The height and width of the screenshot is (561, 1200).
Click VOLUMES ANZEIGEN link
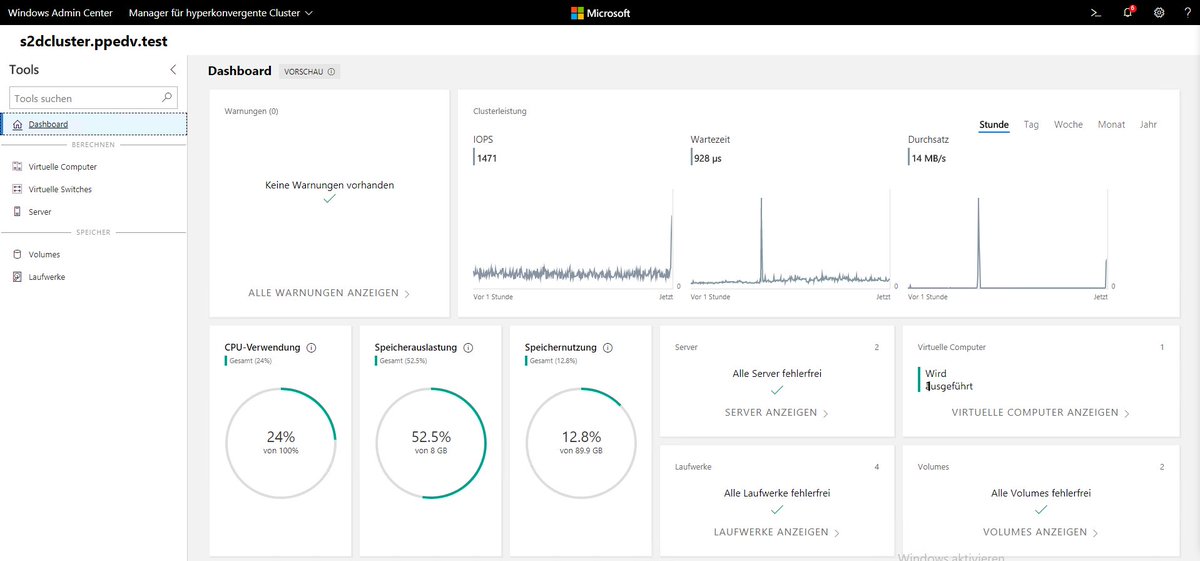click(1040, 532)
